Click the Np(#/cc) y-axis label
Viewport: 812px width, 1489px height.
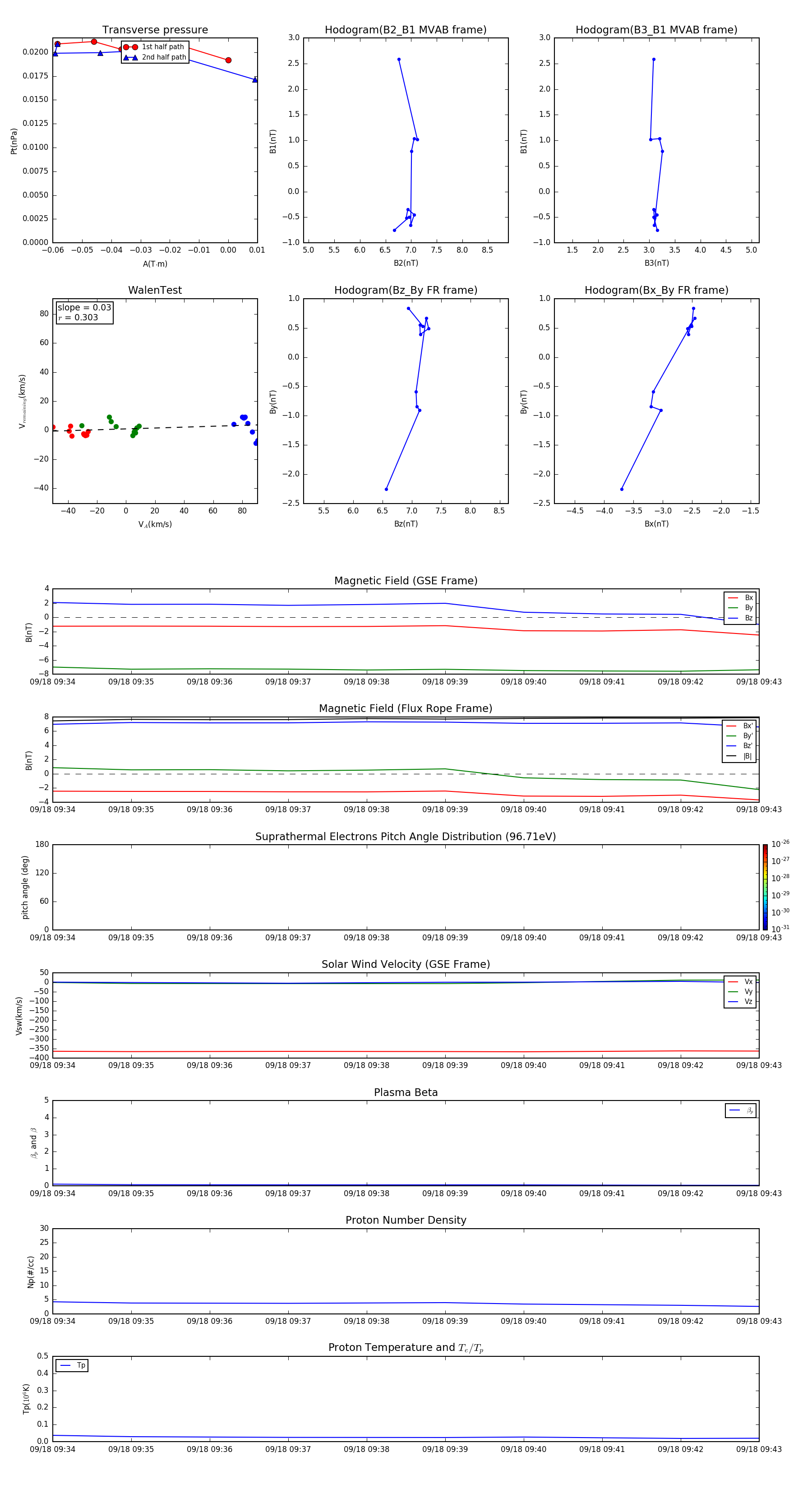click(31, 1271)
